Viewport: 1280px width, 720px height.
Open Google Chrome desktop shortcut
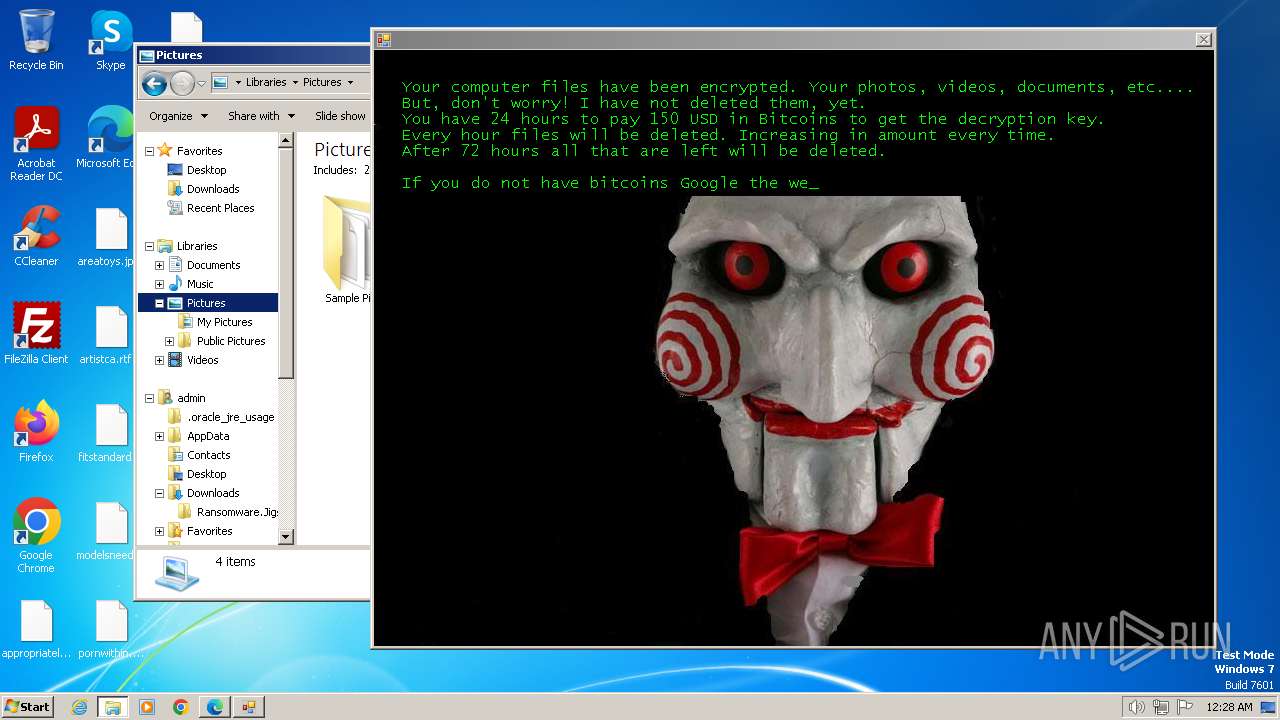[36, 536]
